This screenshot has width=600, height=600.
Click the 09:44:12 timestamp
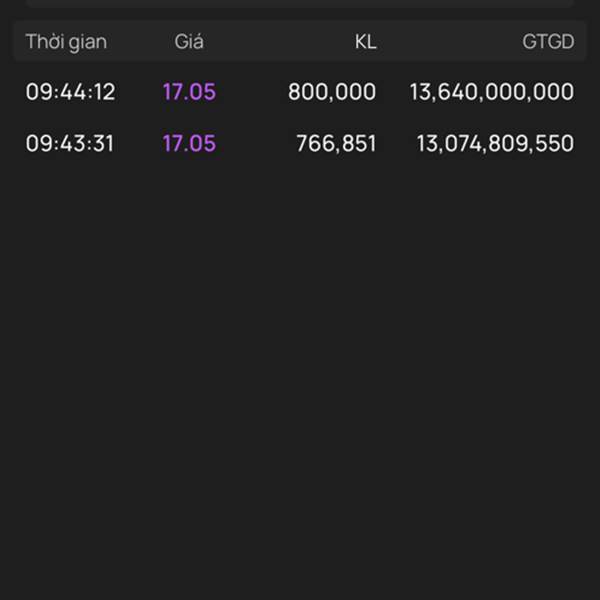coord(70,92)
